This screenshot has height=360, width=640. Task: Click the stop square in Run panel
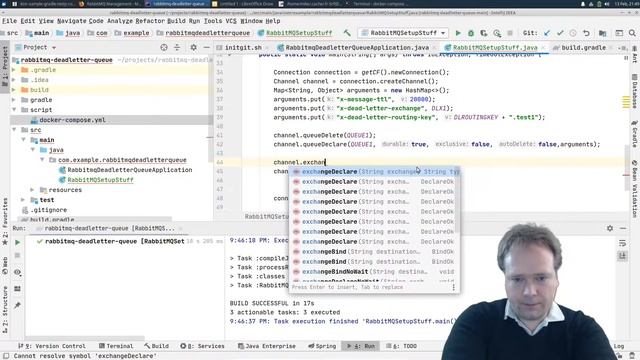click(17, 256)
